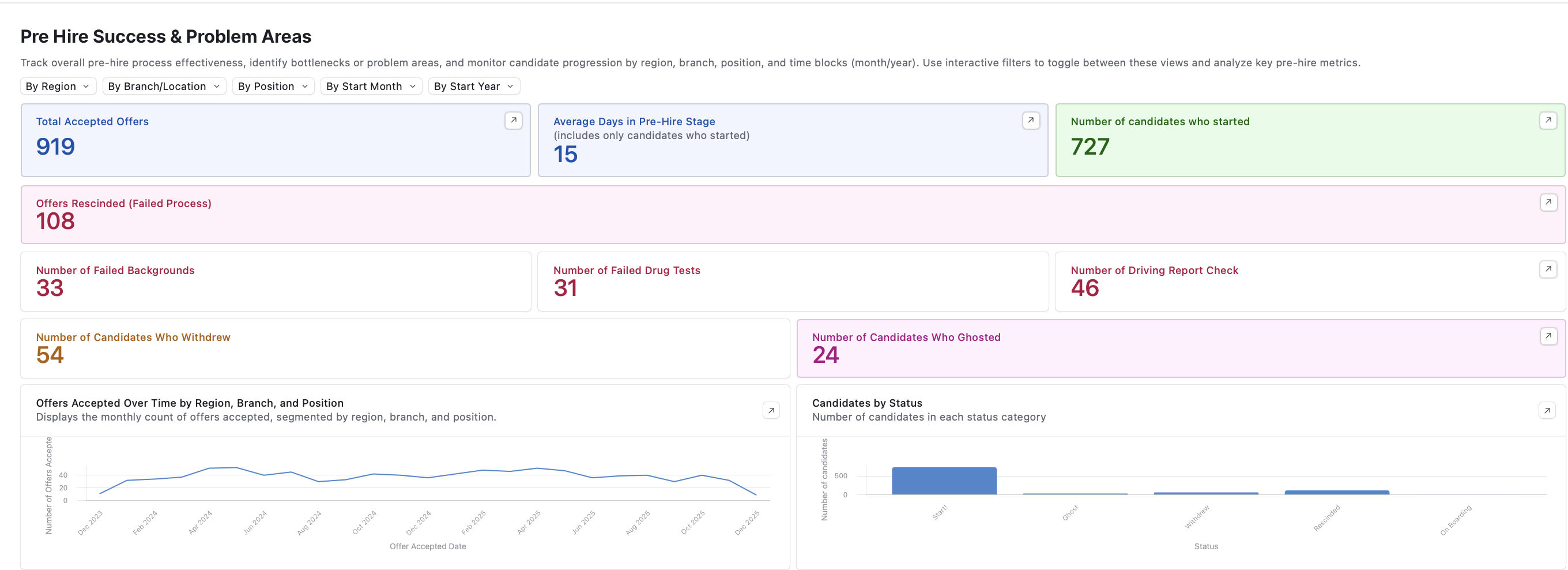Expand the Offers Accepted Over Time chart

pos(771,410)
